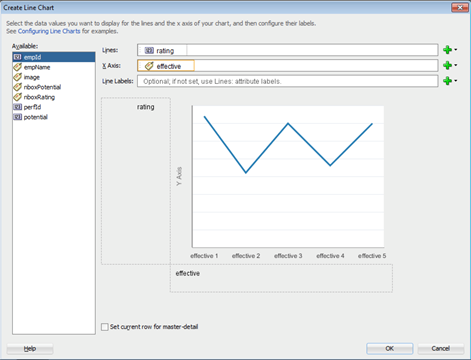Click the effective label below the chart preview

click(188, 273)
